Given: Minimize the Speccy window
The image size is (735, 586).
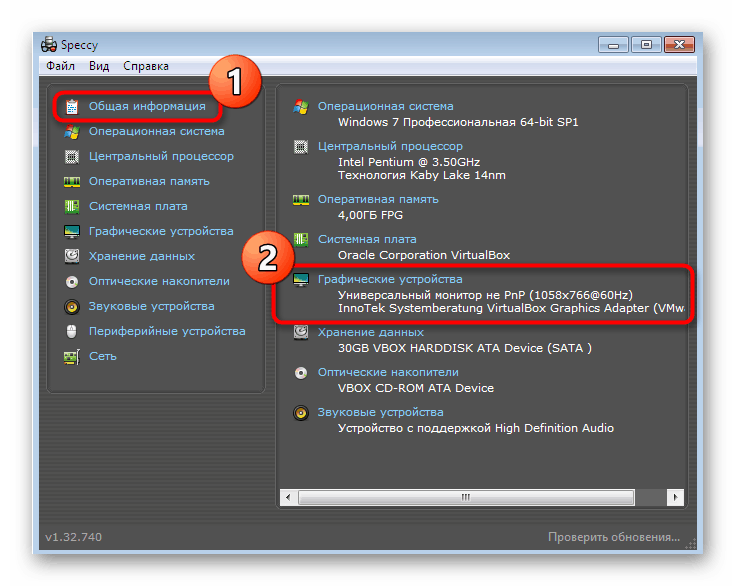Looking at the screenshot, I should (613, 45).
